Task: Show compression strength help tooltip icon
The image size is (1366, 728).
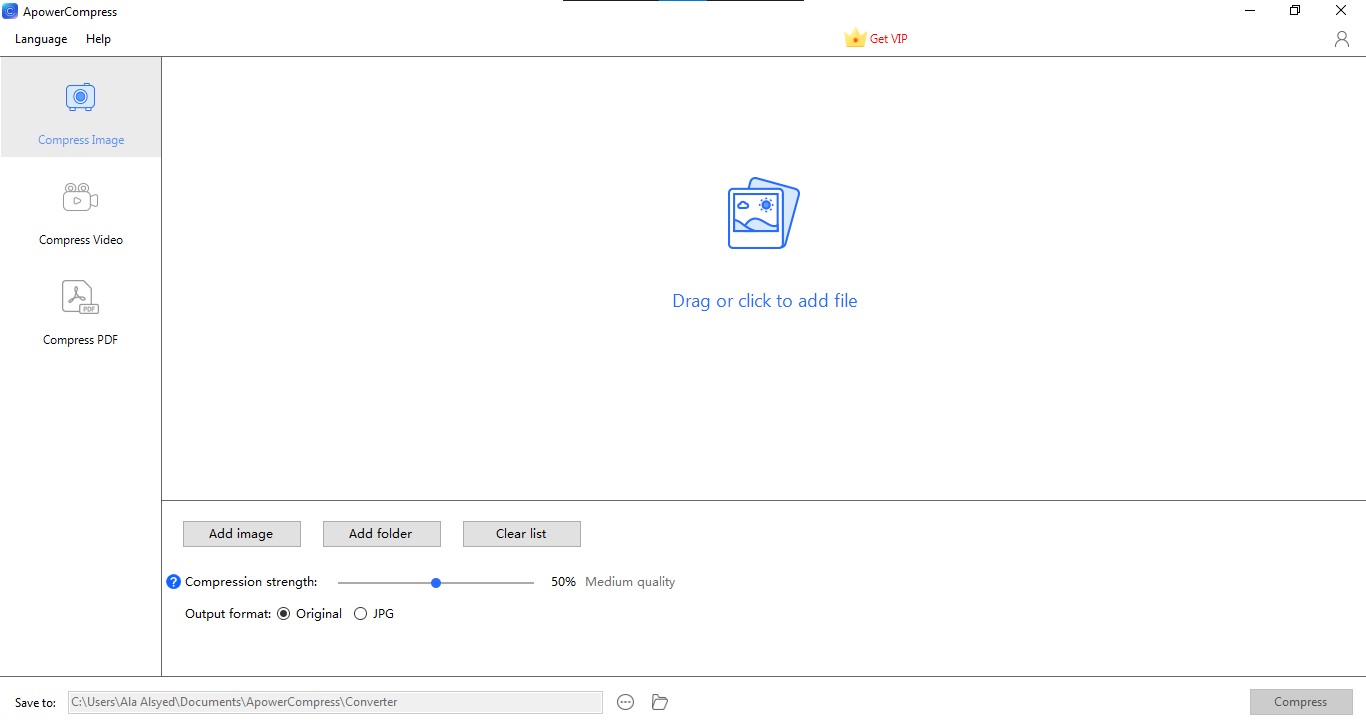Action: click(x=173, y=582)
